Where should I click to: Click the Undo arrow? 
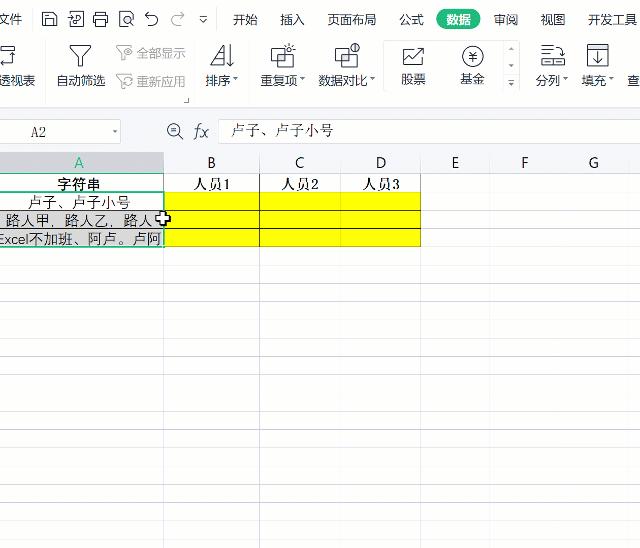tap(151, 19)
